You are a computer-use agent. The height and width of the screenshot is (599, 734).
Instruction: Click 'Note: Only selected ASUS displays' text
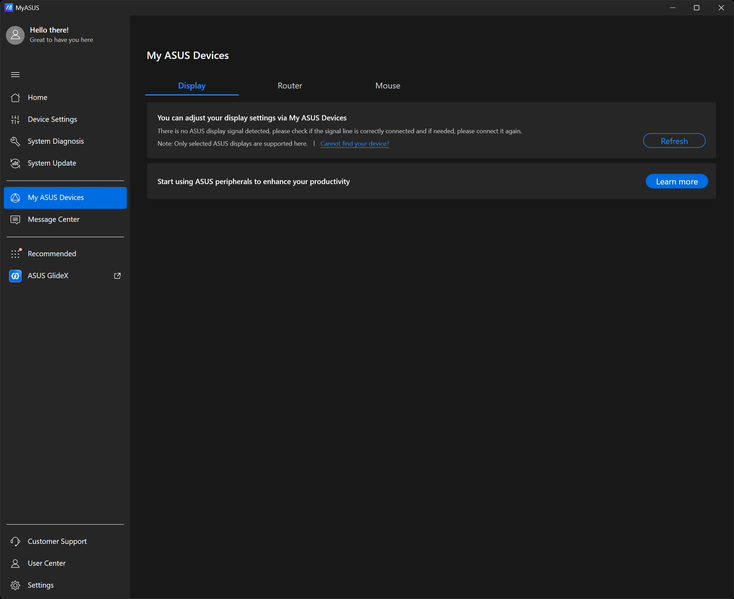[x=232, y=144]
